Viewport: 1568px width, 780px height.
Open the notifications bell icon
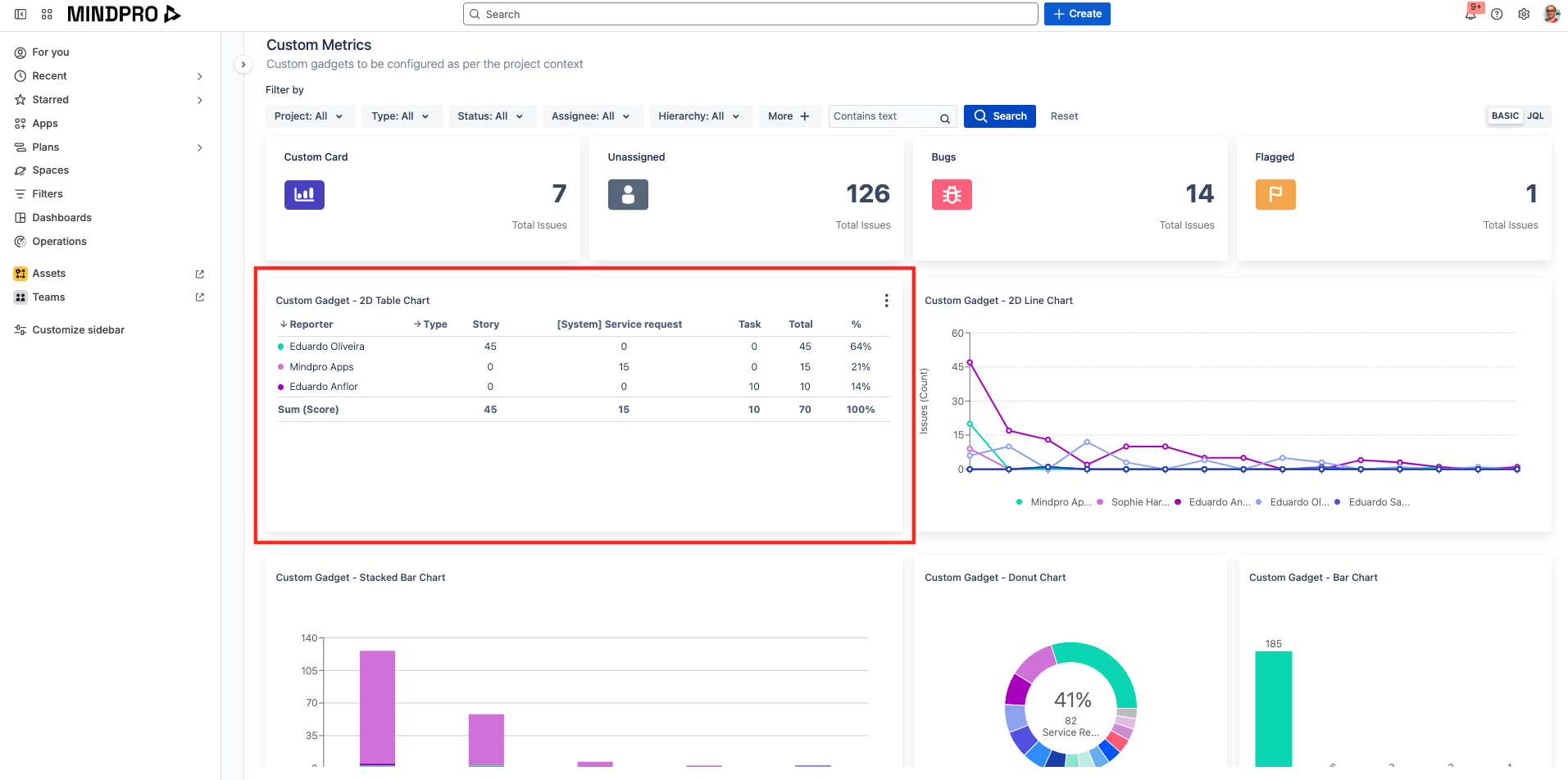(1470, 14)
